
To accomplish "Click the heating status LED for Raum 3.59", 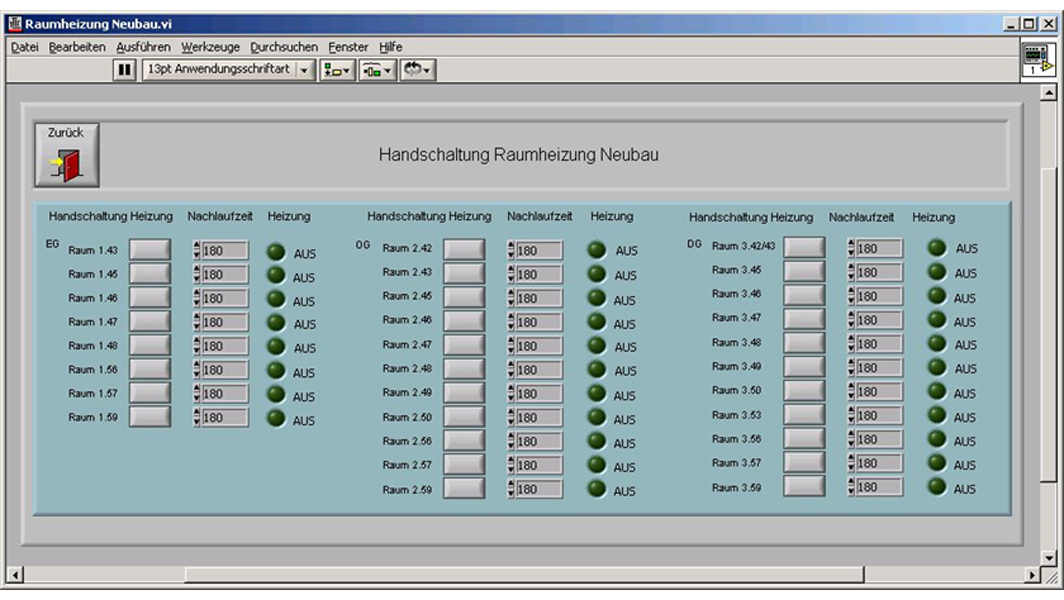I will [x=937, y=487].
